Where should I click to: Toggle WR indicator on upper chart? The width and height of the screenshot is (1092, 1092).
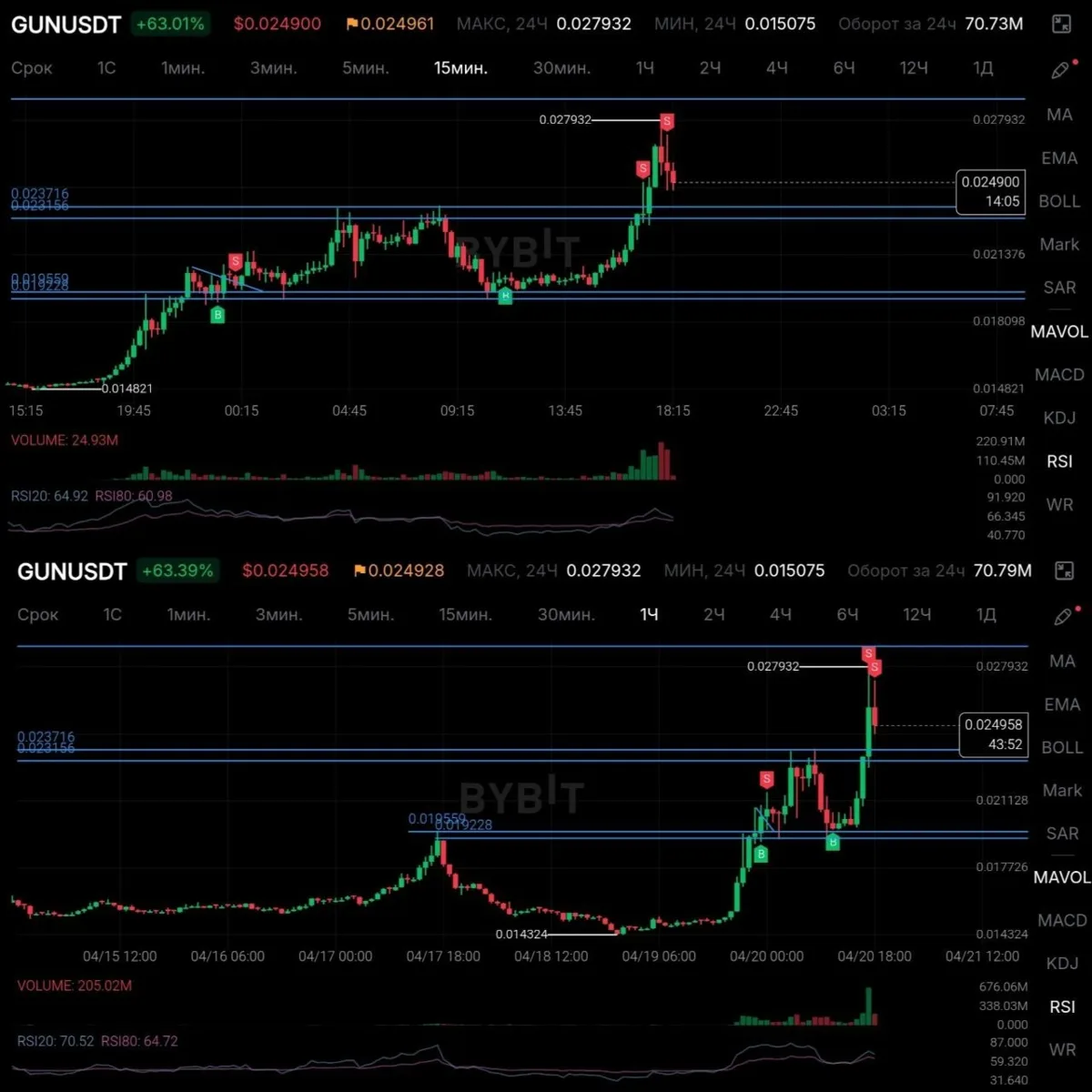1059,504
